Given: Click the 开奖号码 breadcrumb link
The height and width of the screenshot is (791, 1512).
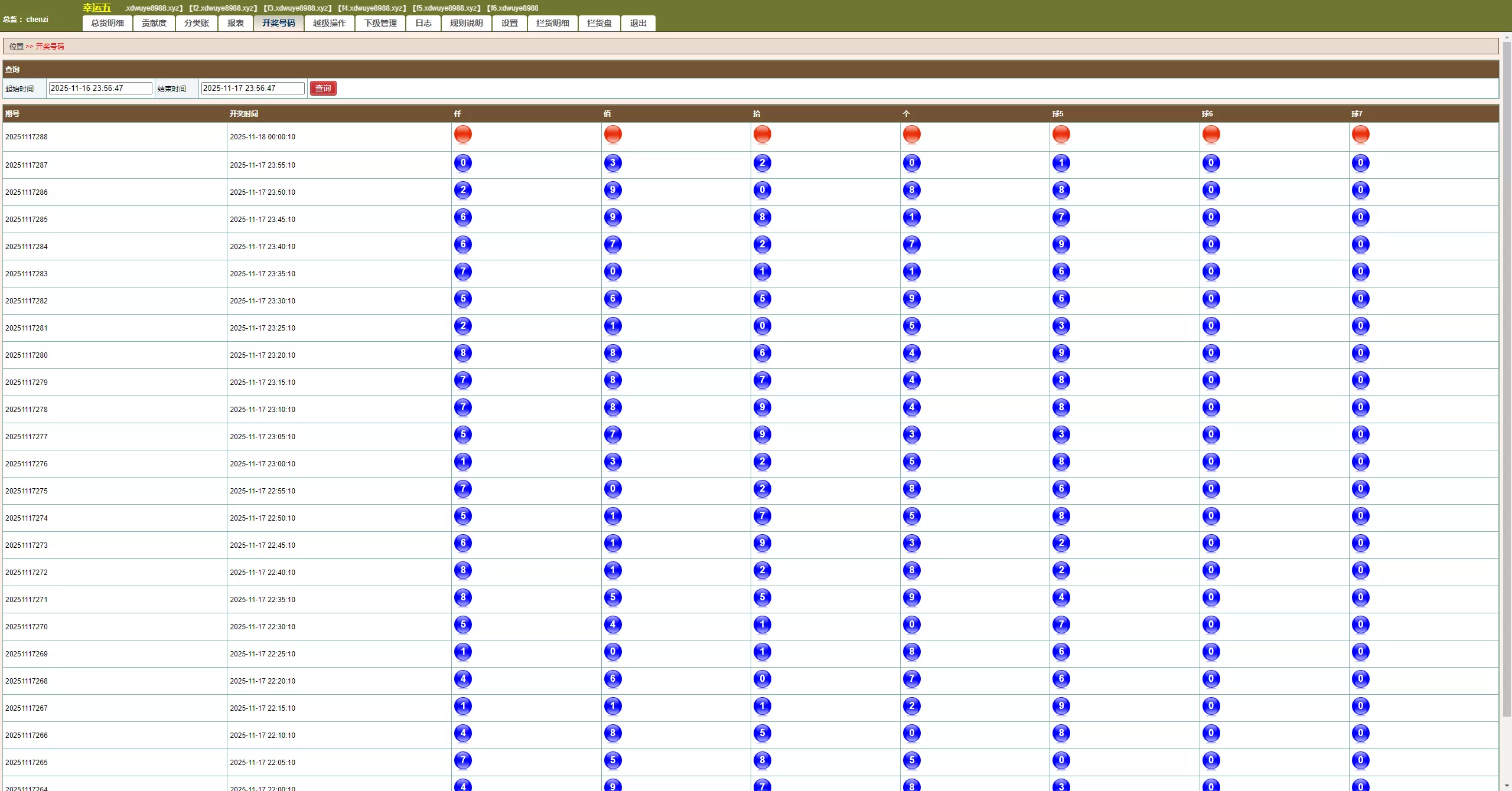Looking at the screenshot, I should pos(50,46).
